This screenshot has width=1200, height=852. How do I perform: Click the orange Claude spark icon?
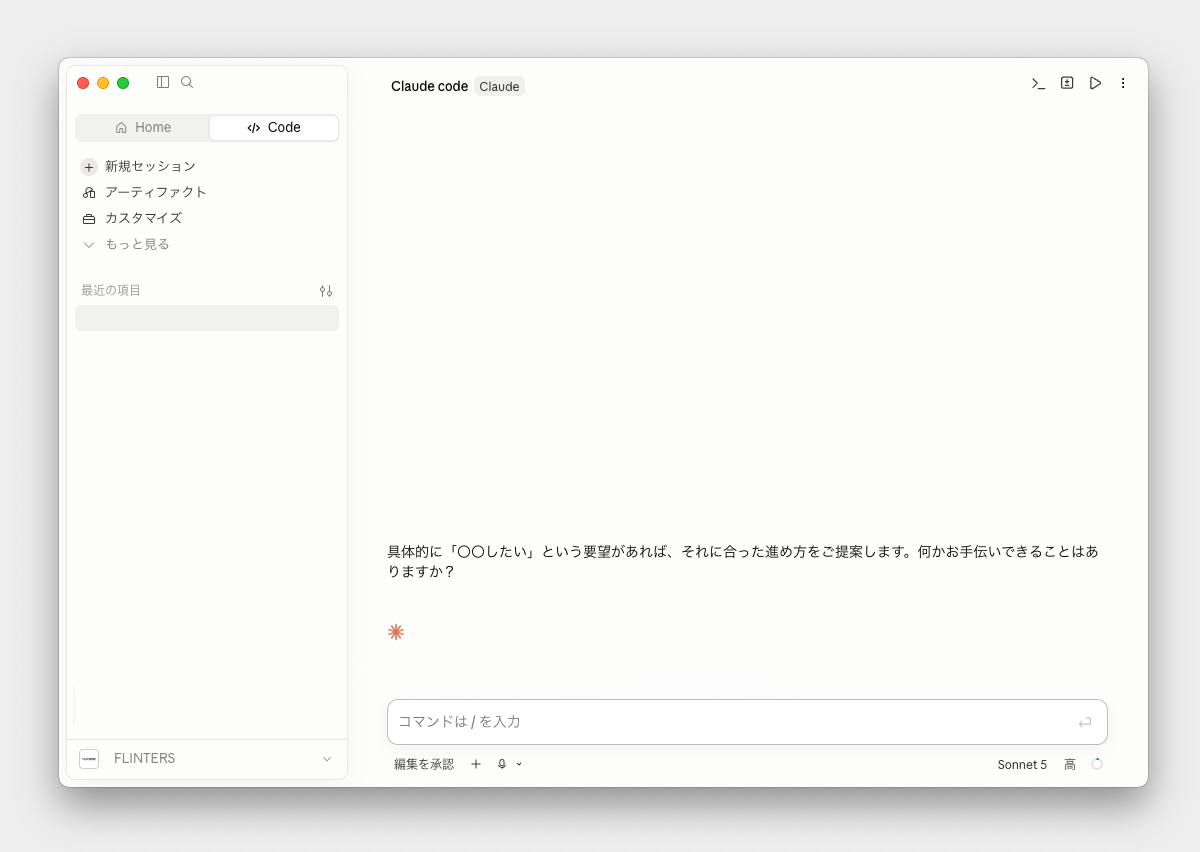[396, 632]
